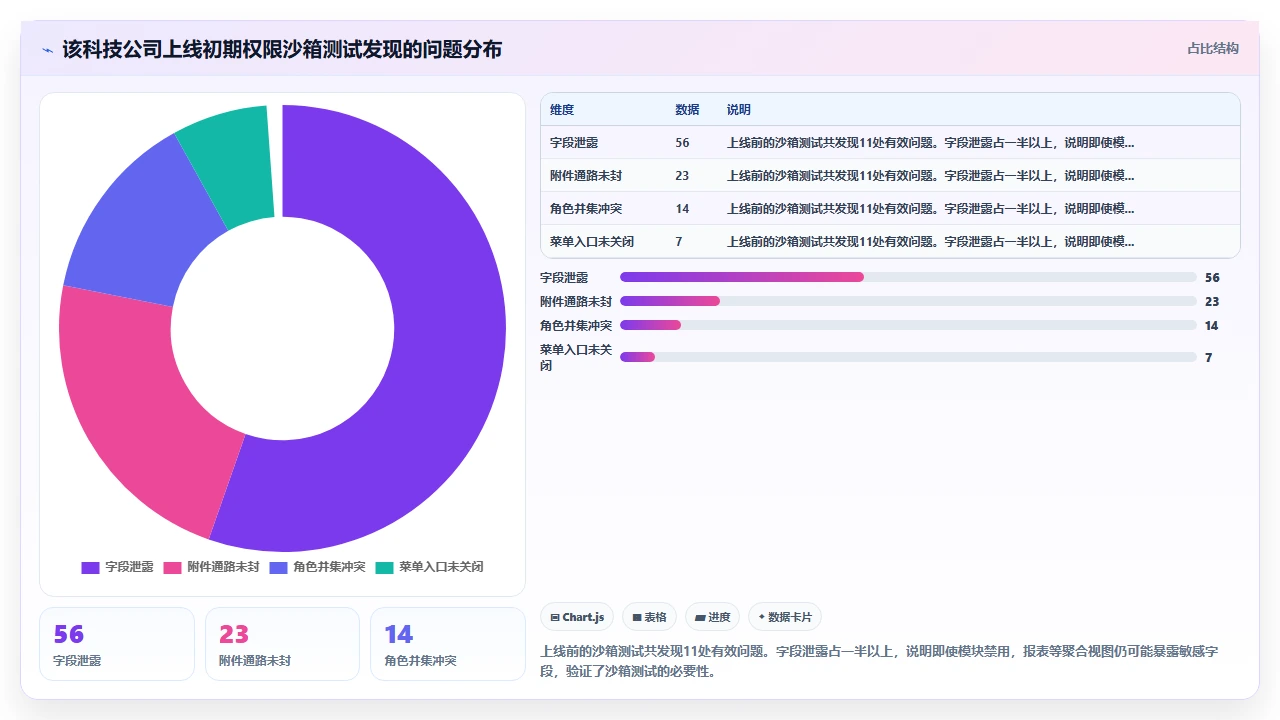
Task: Click the 进度 tag chip
Action: 712,618
